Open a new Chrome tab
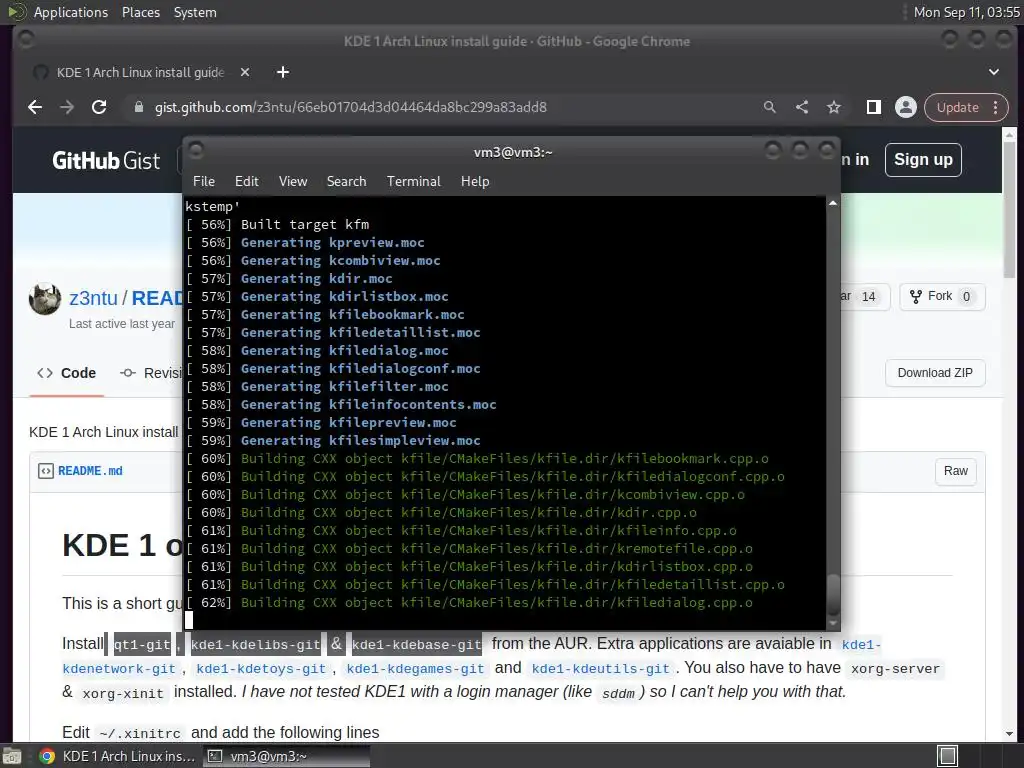Image resolution: width=1024 pixels, height=768 pixels. pyautogui.click(x=283, y=72)
